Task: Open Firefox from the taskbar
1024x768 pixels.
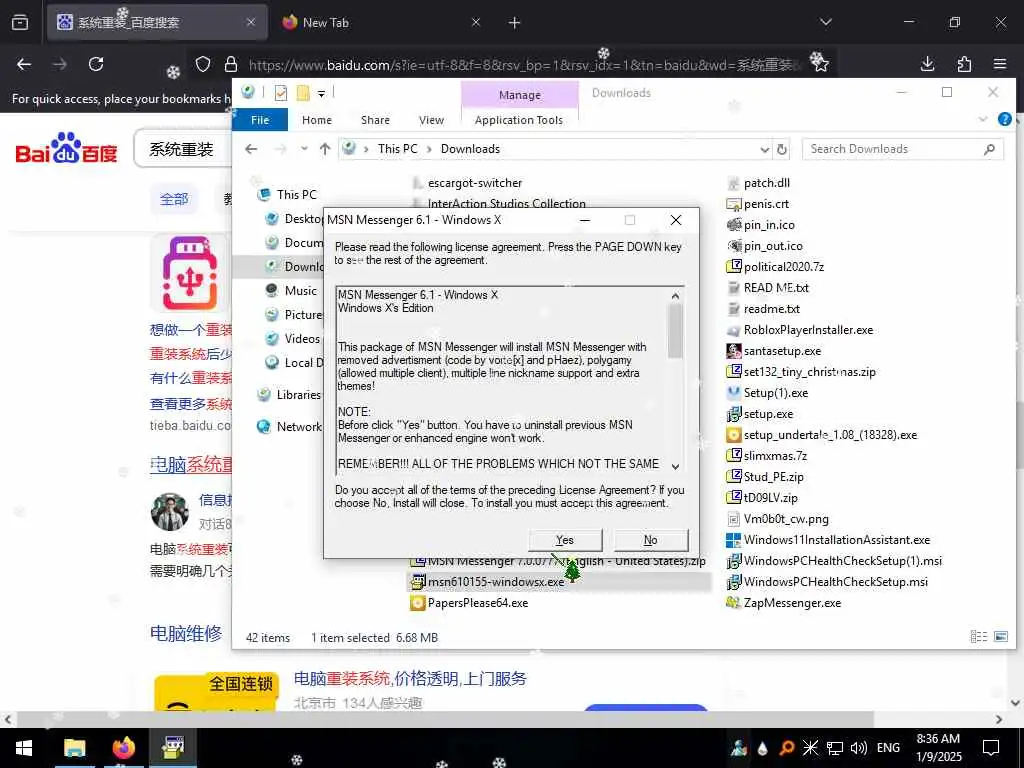Action: click(123, 748)
